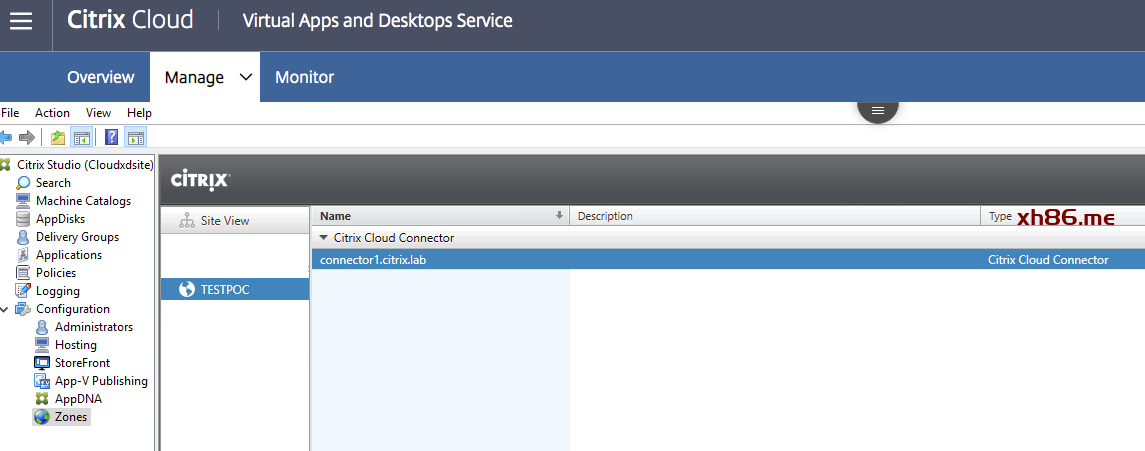
Task: Toggle show/hide console tree icon
Action: point(80,136)
